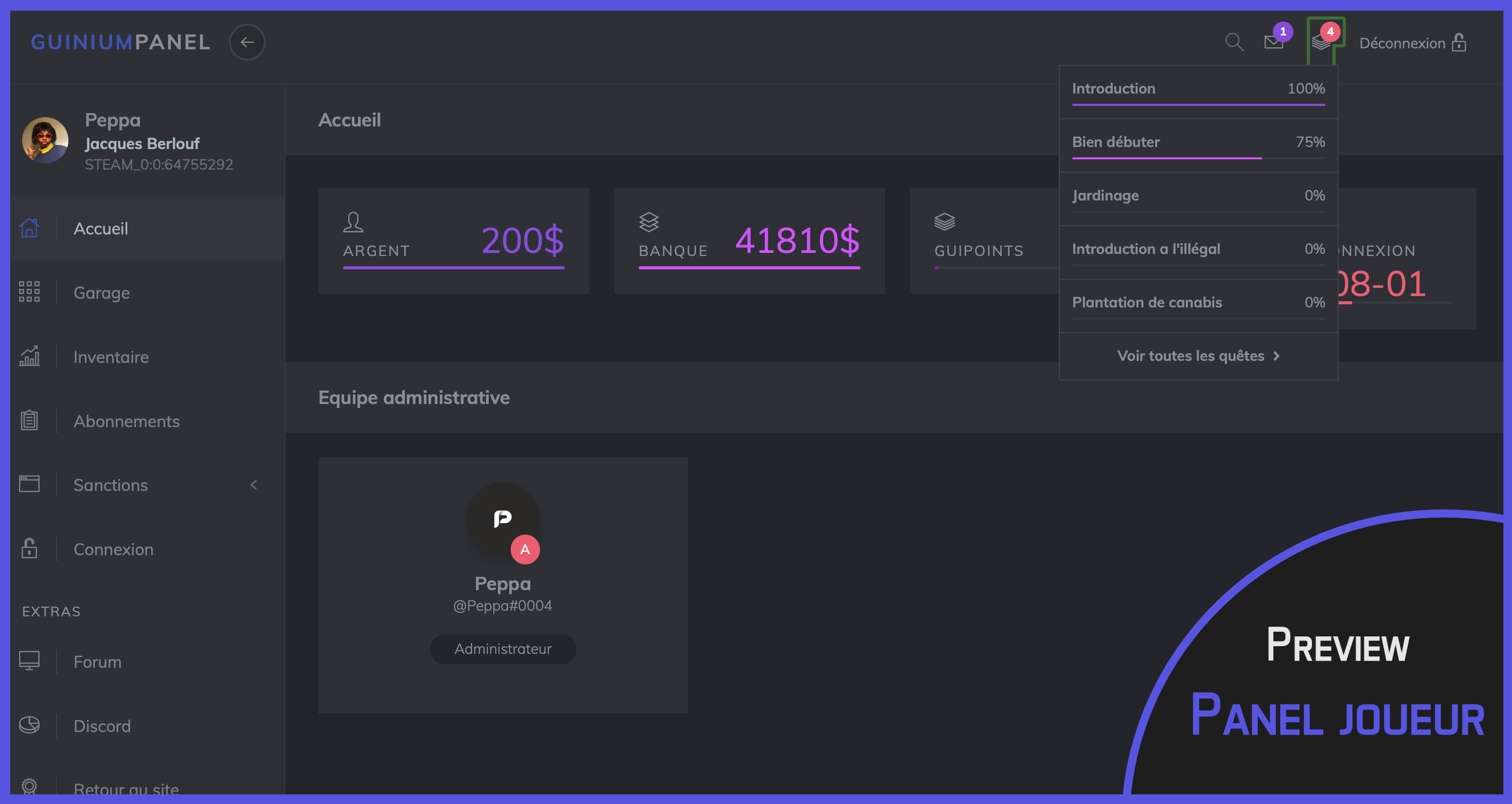1512x804 pixels.
Task: Expand the Sanctions submenu chevron
Action: 254,485
